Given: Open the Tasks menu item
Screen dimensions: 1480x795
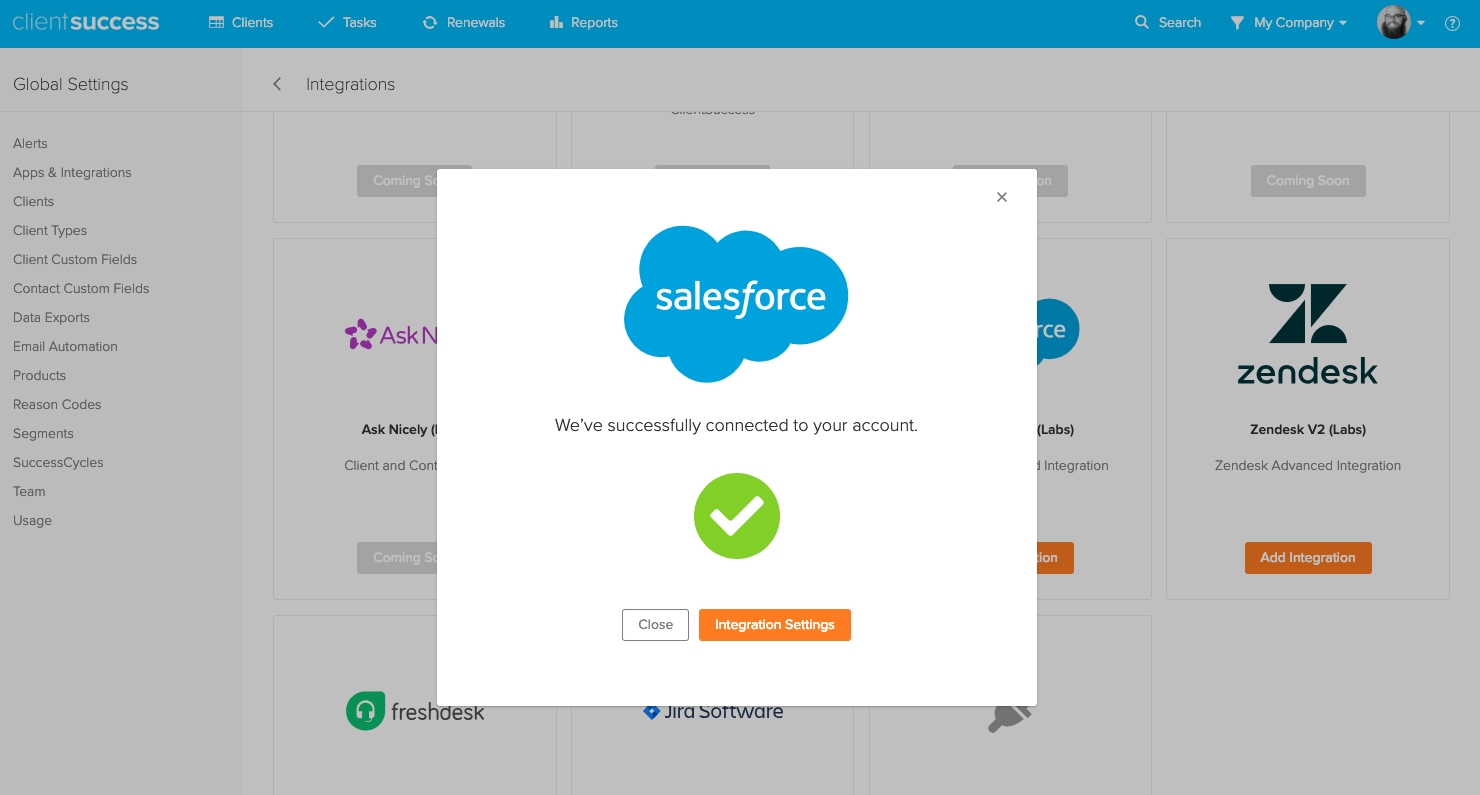Looking at the screenshot, I should tap(347, 22).
